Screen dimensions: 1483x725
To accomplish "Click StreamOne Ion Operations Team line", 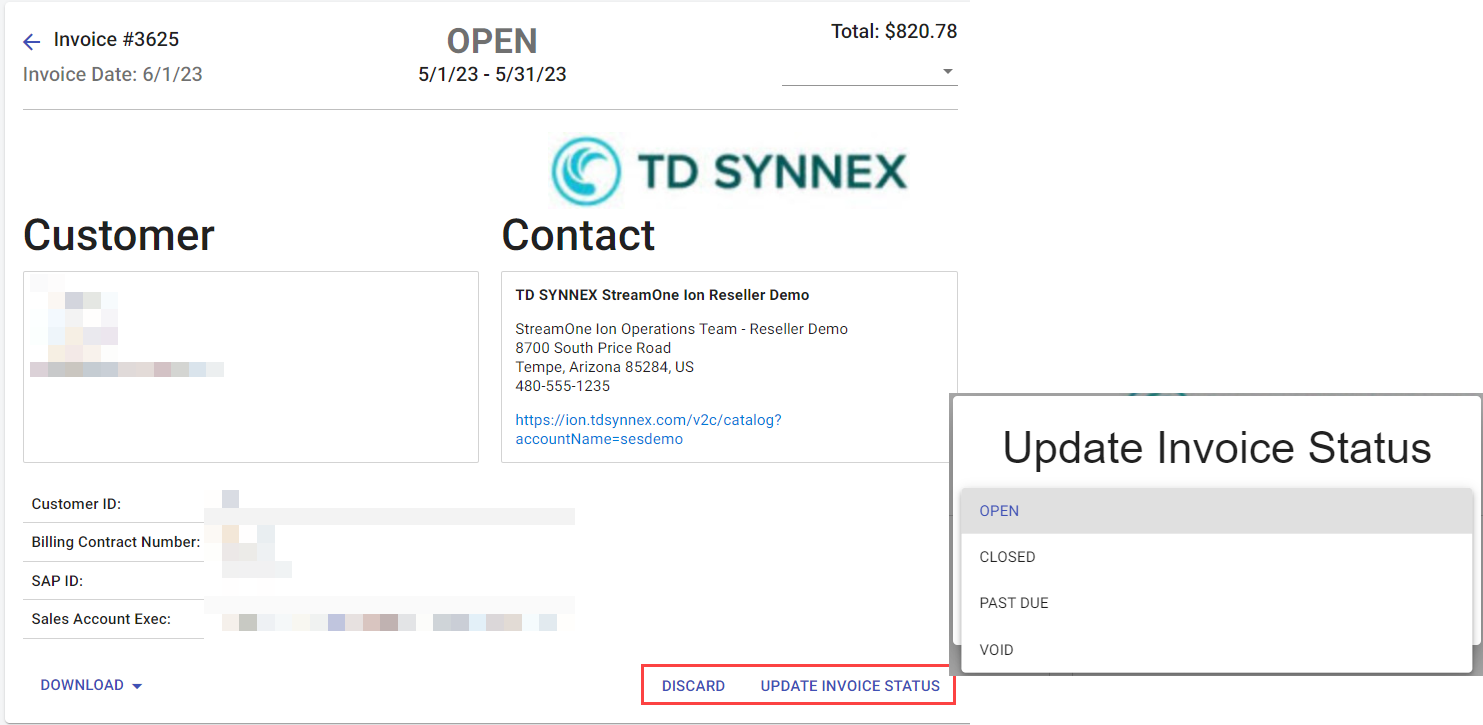I will pyautogui.click(x=681, y=329).
